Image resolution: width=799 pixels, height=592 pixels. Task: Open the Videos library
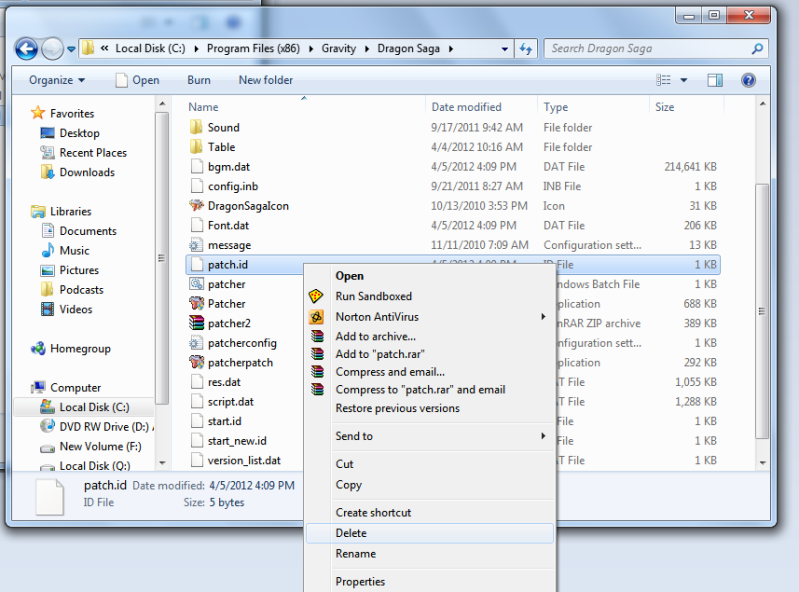(x=67, y=309)
